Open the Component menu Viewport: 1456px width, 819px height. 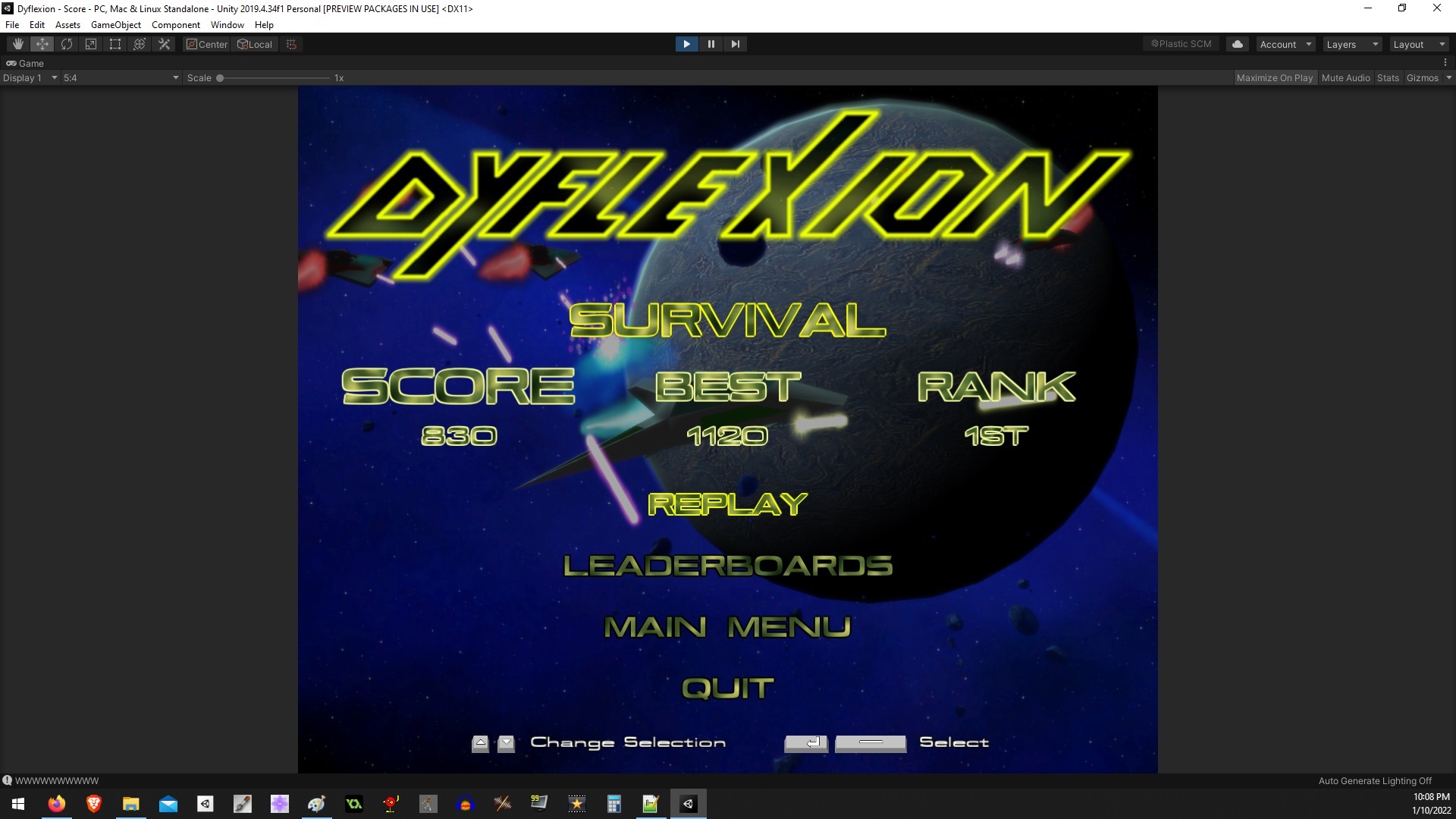(x=175, y=24)
